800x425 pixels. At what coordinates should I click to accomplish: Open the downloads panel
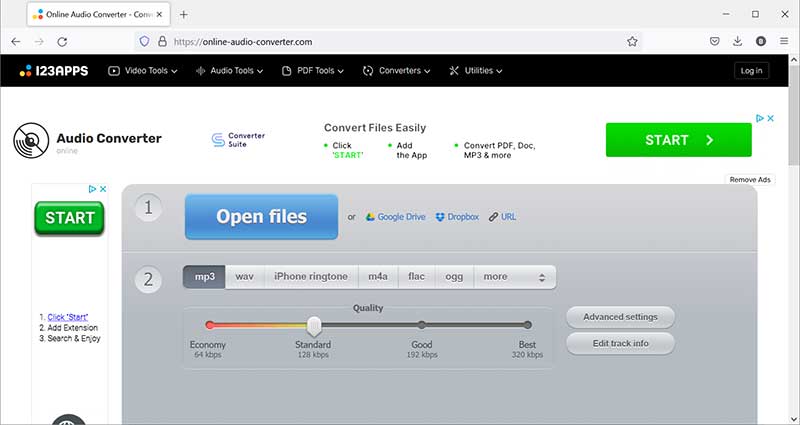click(737, 41)
